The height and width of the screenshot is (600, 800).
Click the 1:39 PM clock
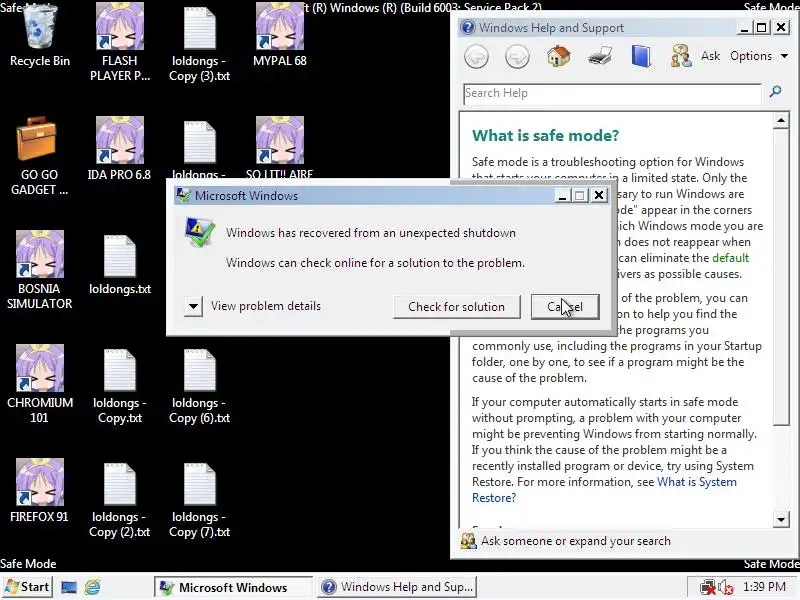click(764, 587)
